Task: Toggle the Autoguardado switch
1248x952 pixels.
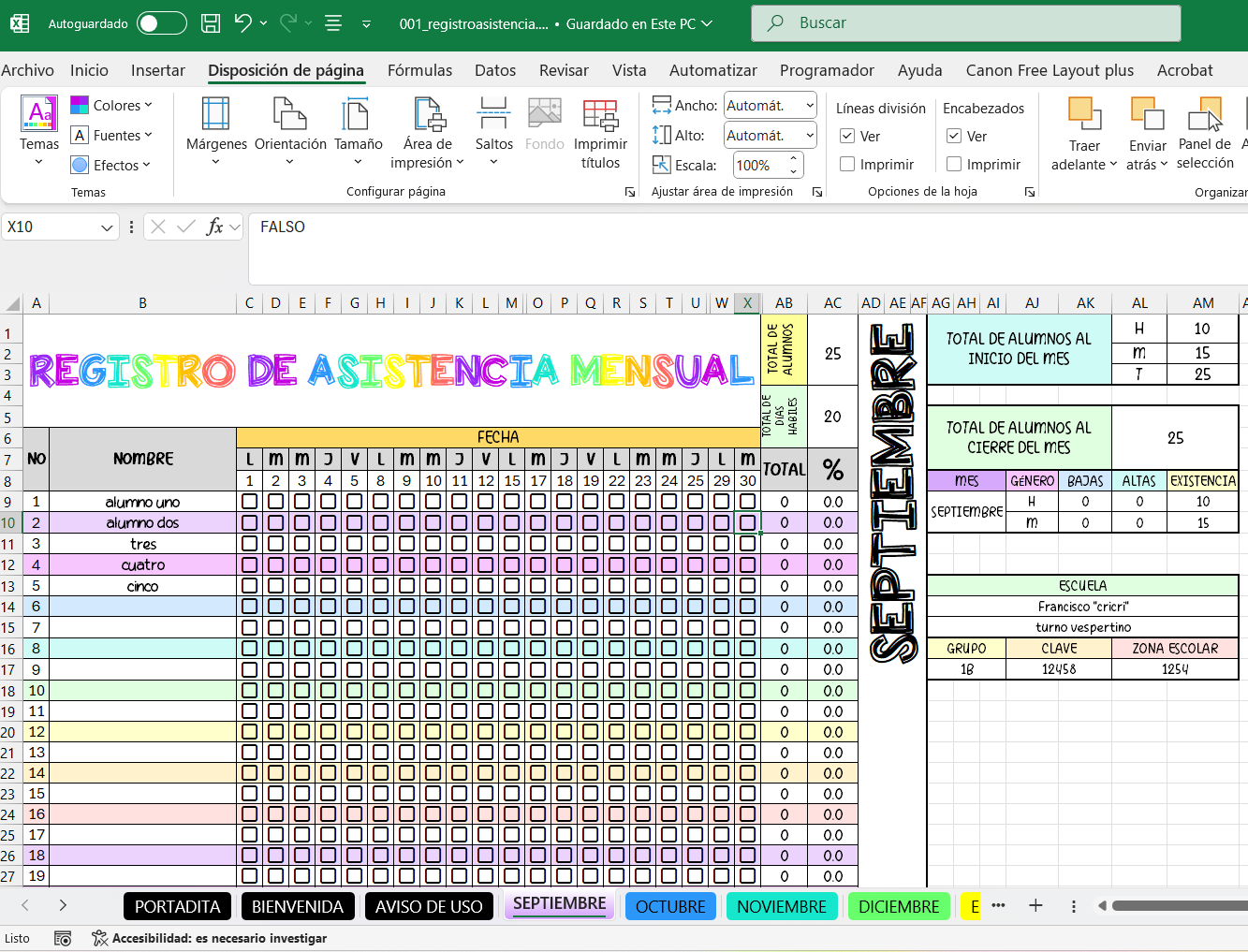Action: coord(161,24)
